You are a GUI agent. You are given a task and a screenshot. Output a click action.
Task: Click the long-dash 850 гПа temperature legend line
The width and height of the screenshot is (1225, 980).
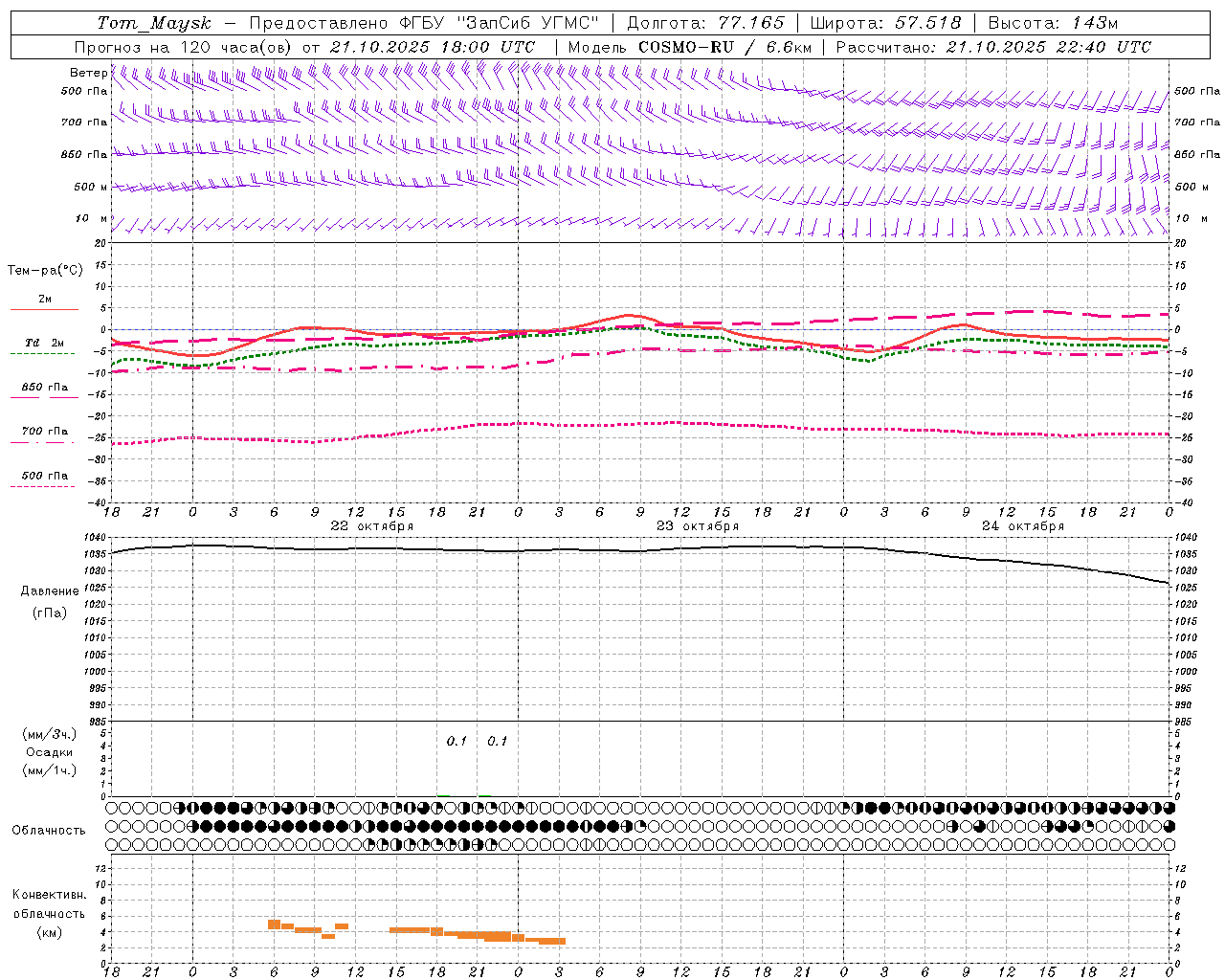[x=42, y=397]
